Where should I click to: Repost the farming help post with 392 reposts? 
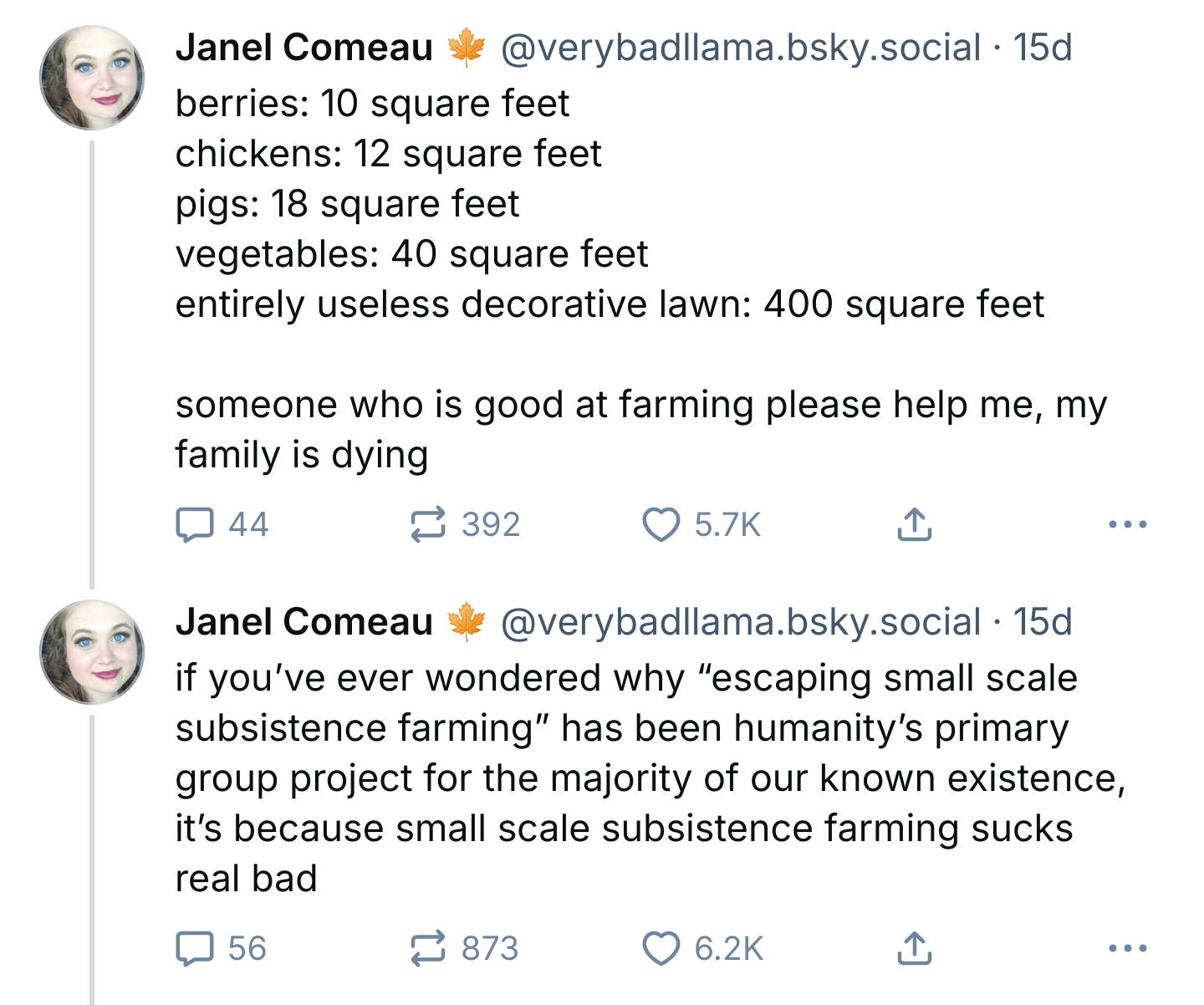465,525
